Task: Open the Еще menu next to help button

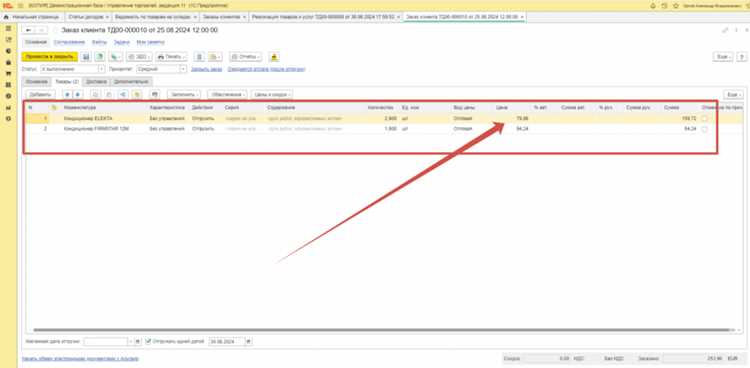Action: 723,57
